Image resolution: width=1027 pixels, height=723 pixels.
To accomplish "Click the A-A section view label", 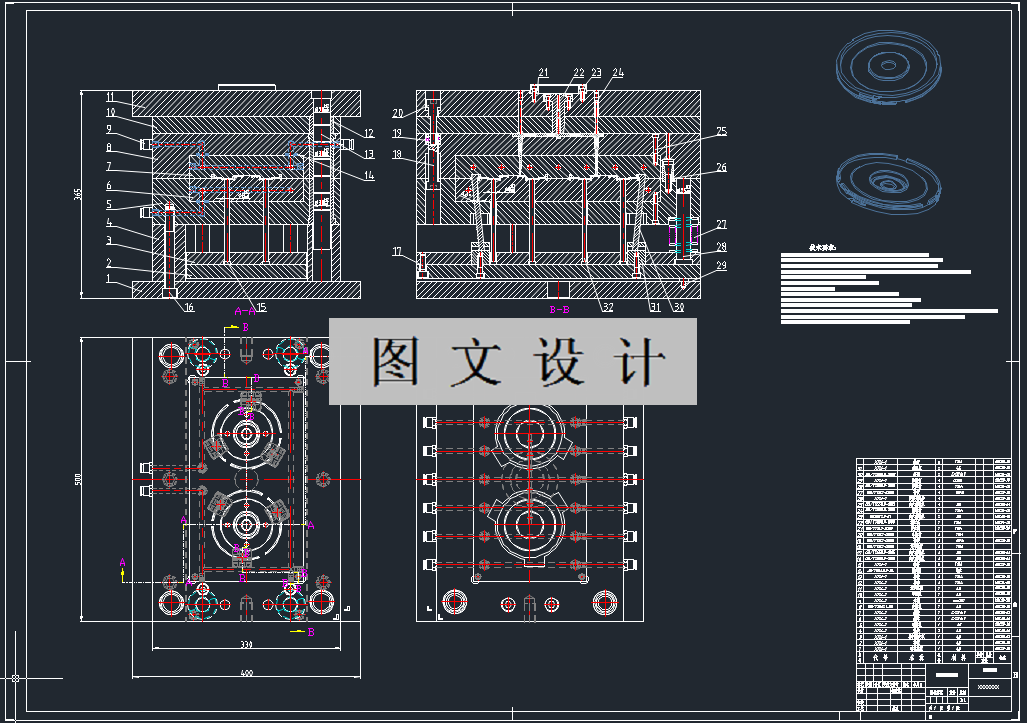I will click(245, 311).
